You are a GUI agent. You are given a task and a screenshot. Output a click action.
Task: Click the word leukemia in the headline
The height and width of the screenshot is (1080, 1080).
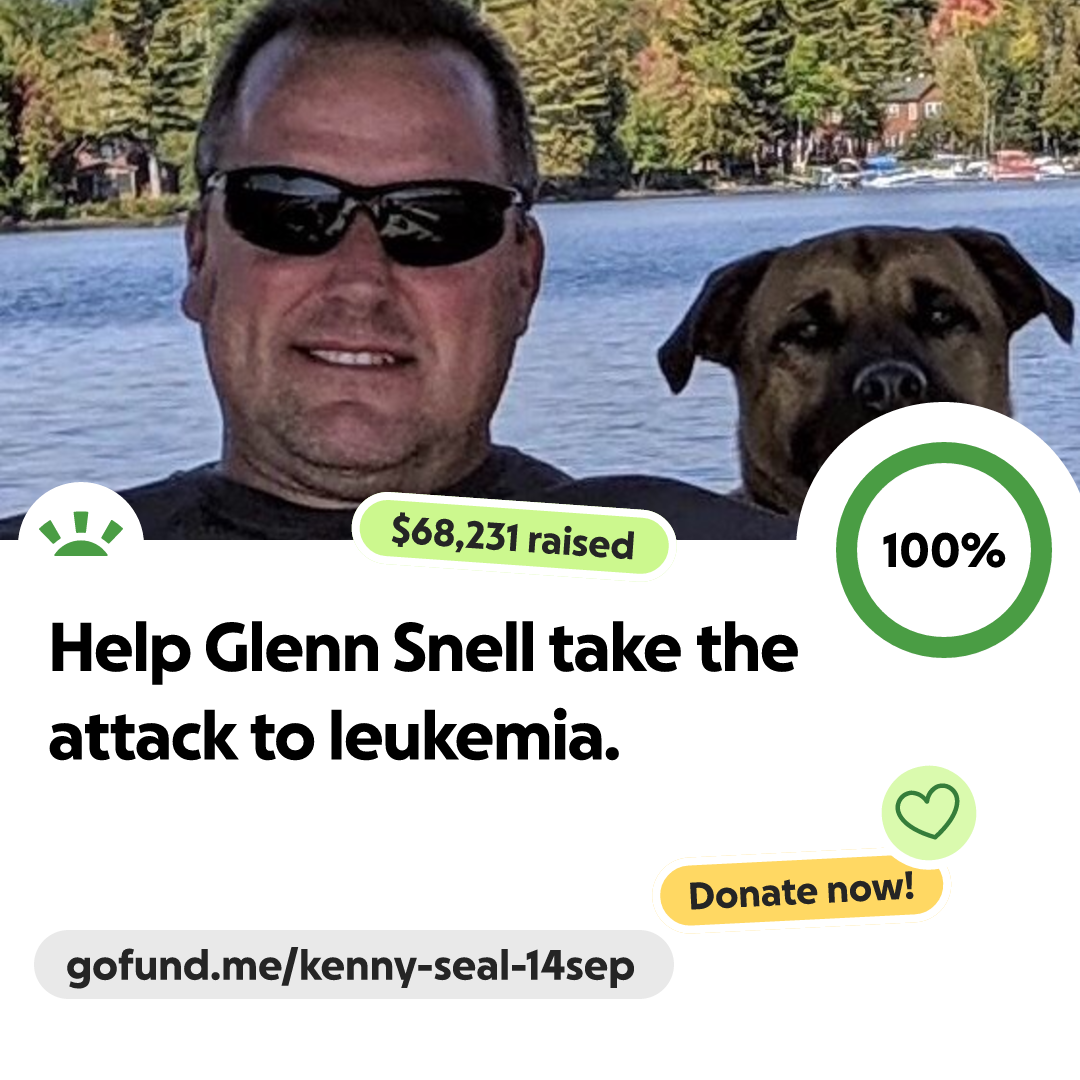click(x=474, y=736)
